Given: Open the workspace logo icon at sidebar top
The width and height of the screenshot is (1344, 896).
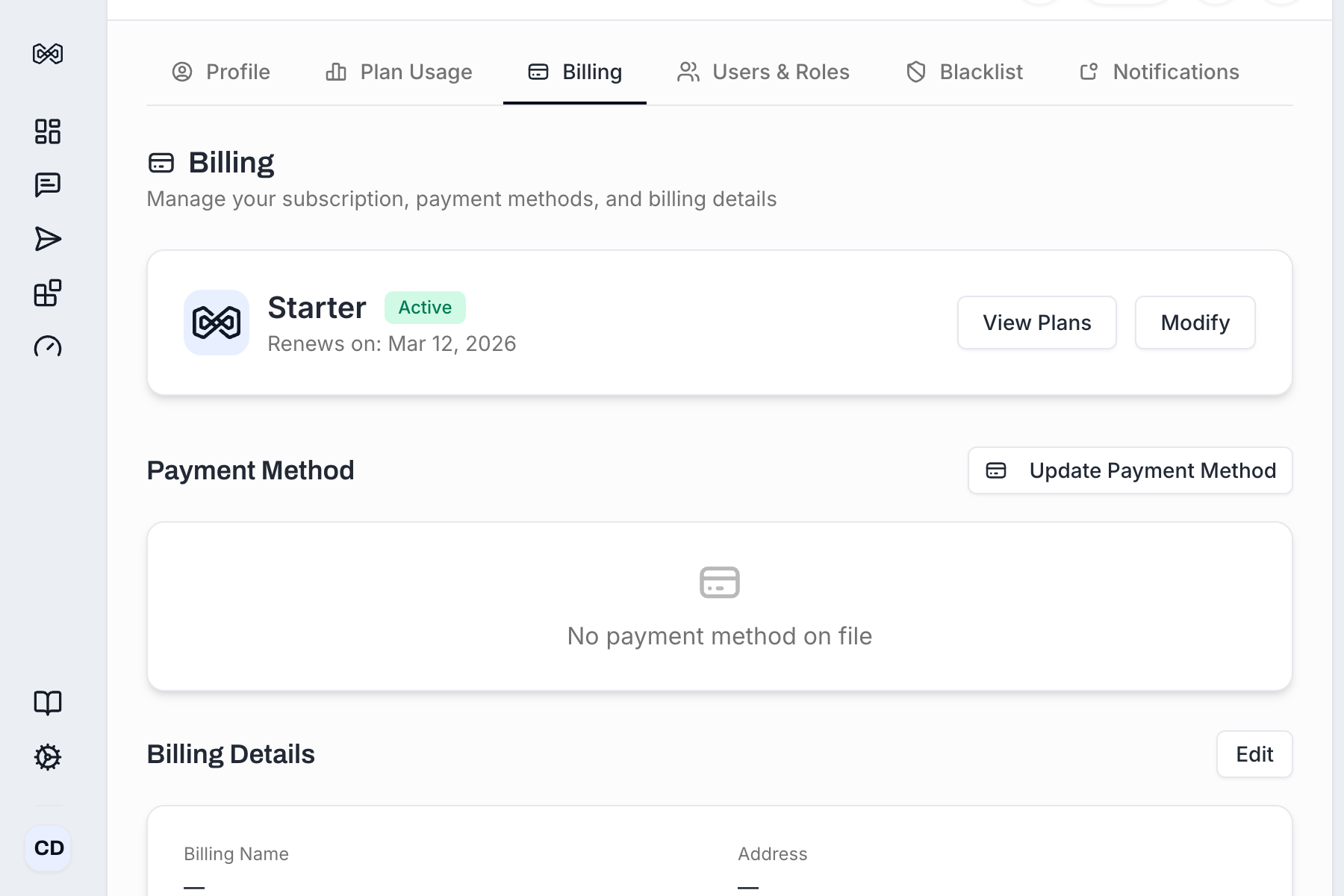Looking at the screenshot, I should tap(47, 54).
